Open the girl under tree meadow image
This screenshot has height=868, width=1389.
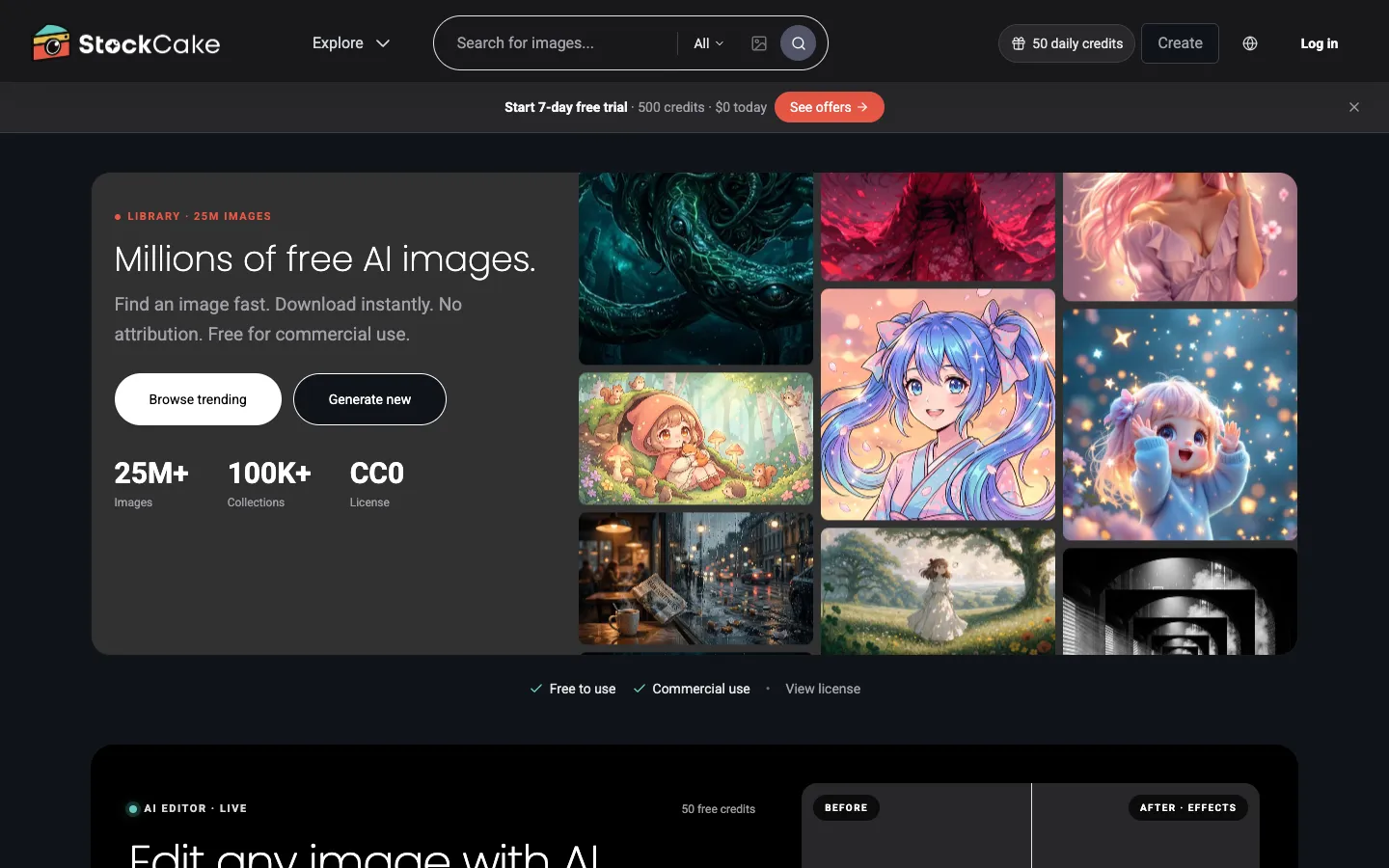click(x=938, y=591)
